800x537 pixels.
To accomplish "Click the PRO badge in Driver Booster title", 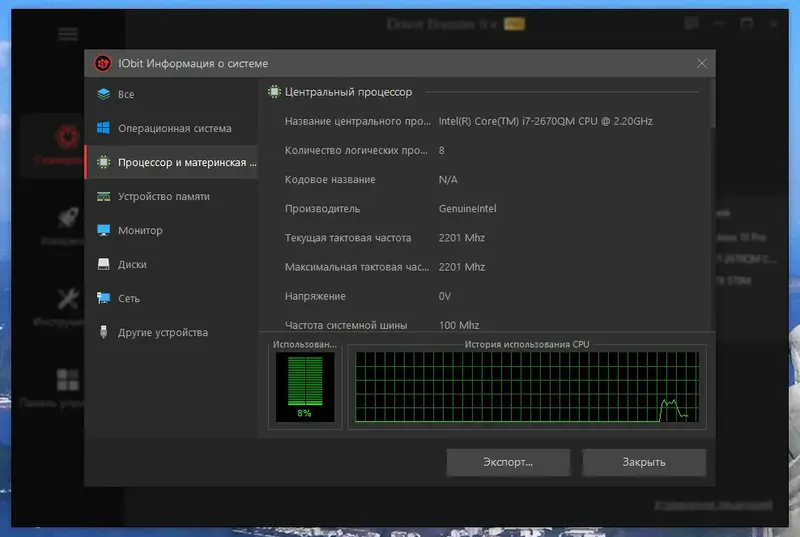I will tap(514, 24).
